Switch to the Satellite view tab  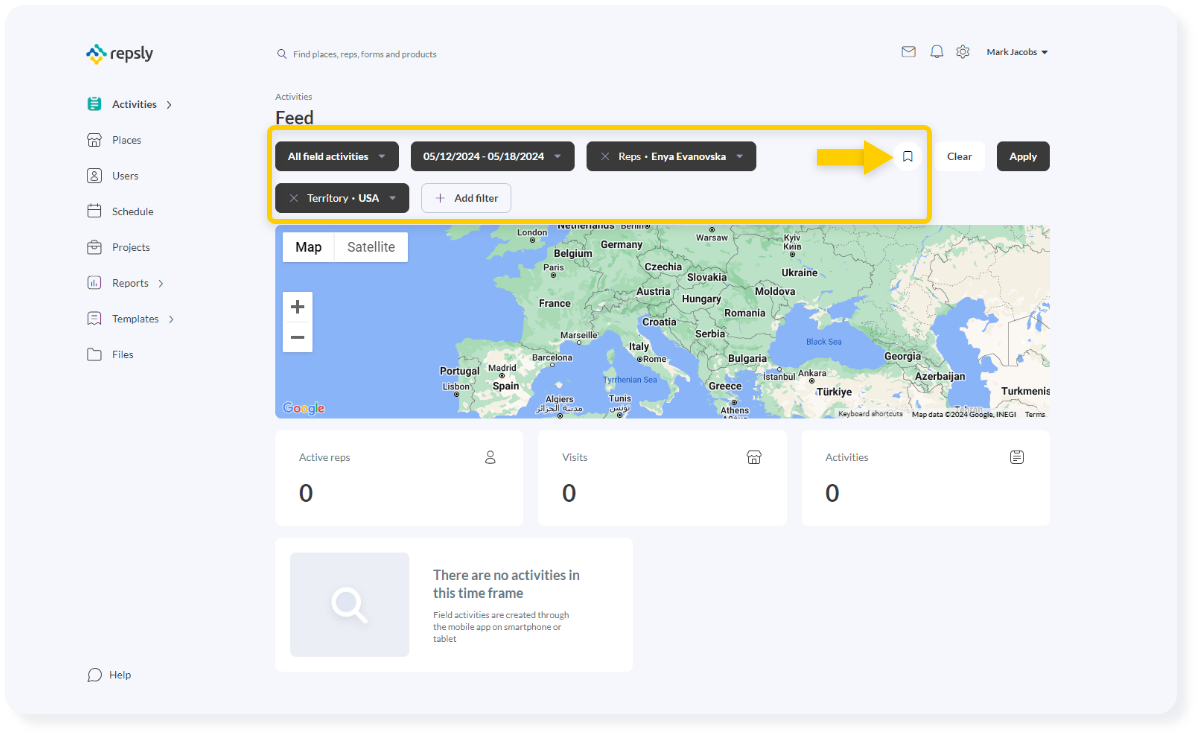(371, 247)
